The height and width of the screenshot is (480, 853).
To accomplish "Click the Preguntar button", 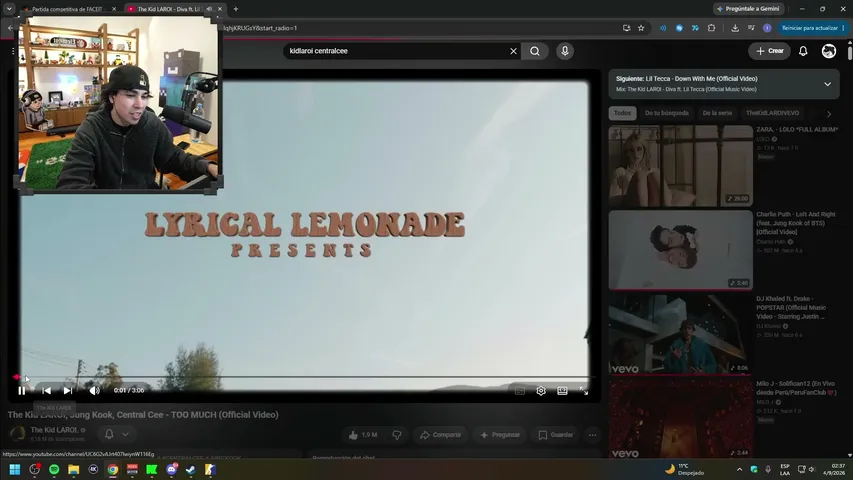I will pos(500,435).
